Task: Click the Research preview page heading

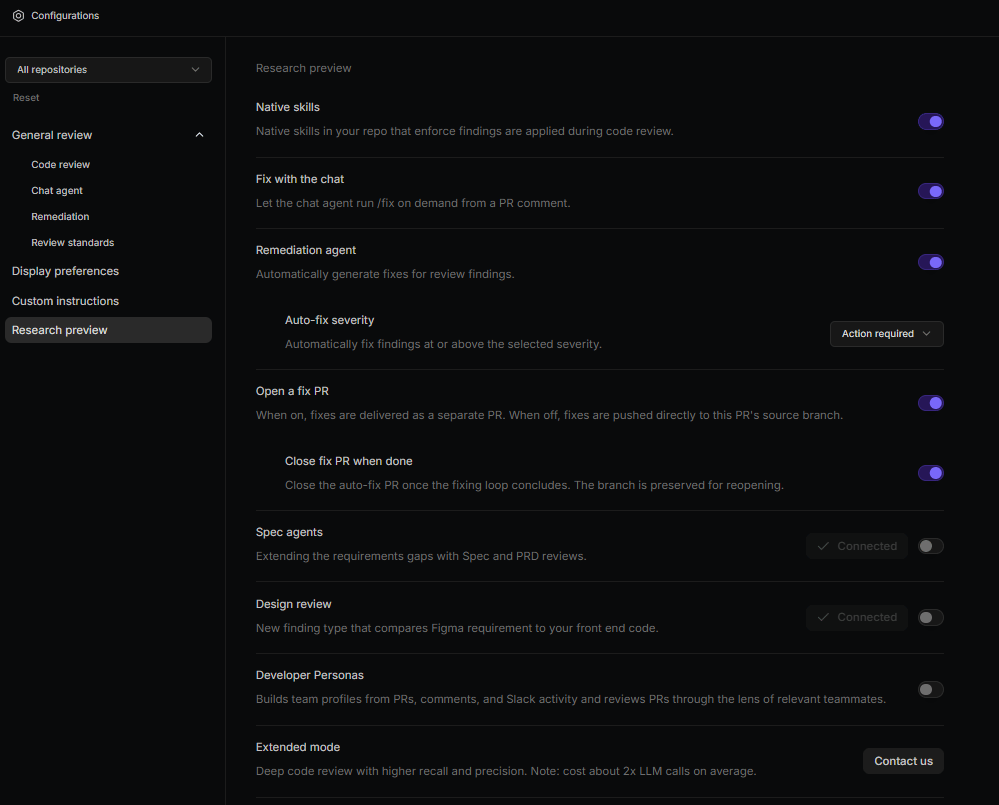Action: click(303, 68)
